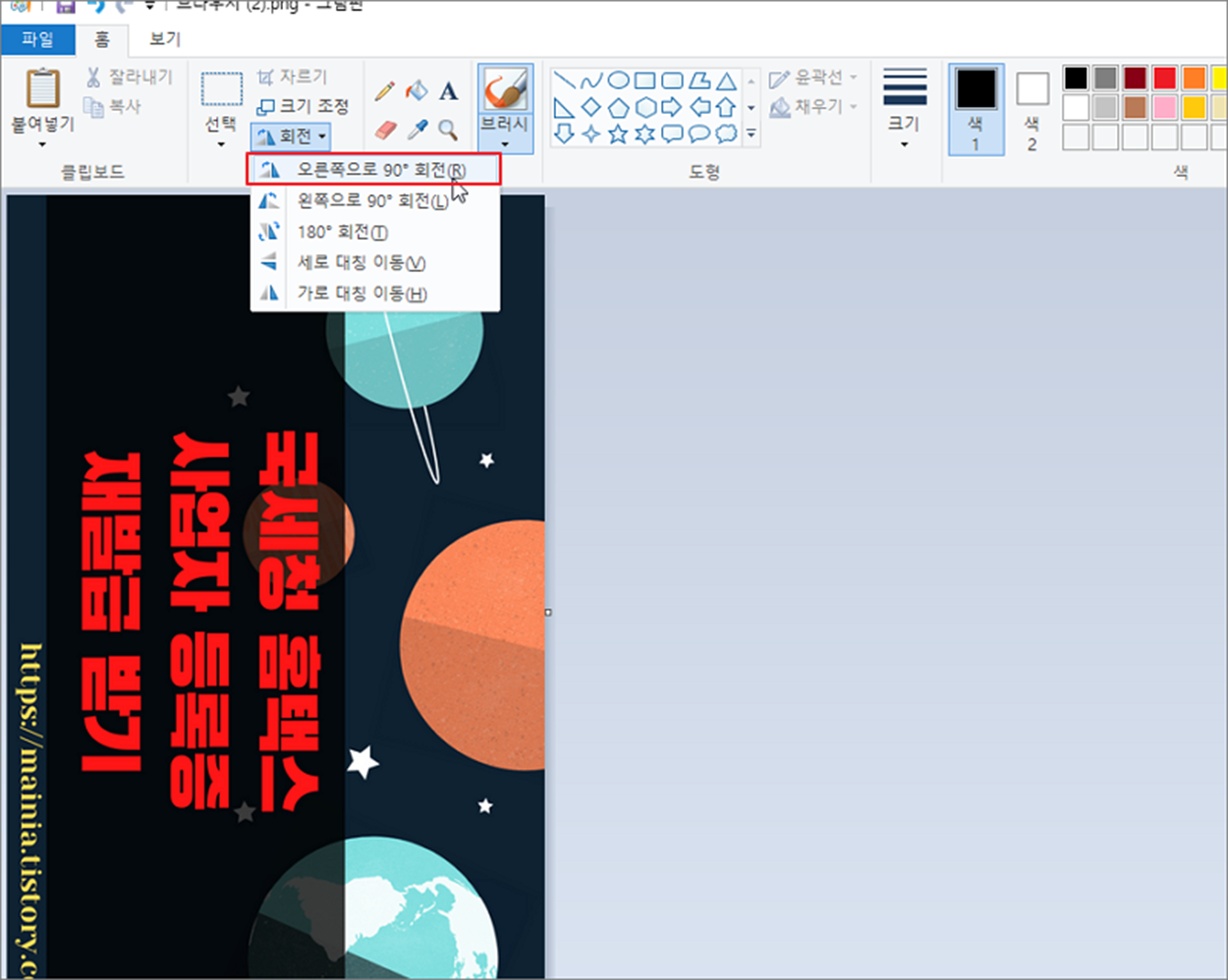Viewport: 1228px width, 980px height.
Task: Click the 자르기 crop button
Action: 292,77
